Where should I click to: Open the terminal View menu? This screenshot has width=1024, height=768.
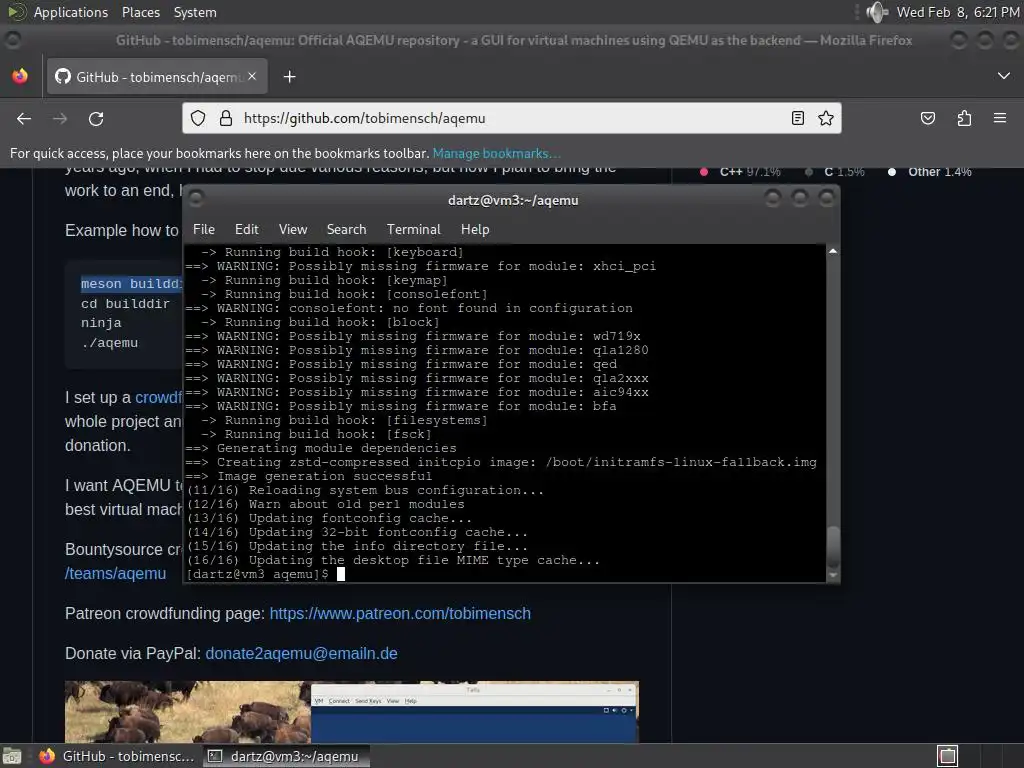pyautogui.click(x=293, y=229)
